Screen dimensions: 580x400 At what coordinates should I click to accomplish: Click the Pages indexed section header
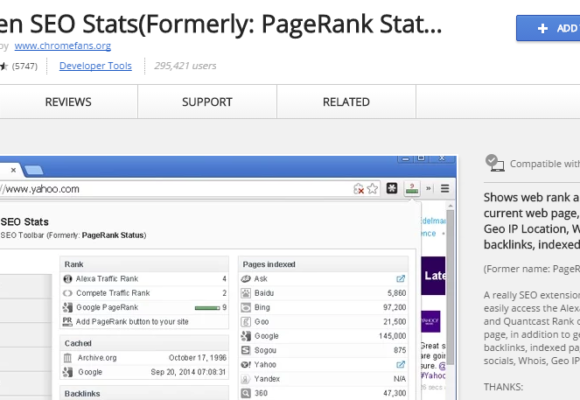coord(323,264)
